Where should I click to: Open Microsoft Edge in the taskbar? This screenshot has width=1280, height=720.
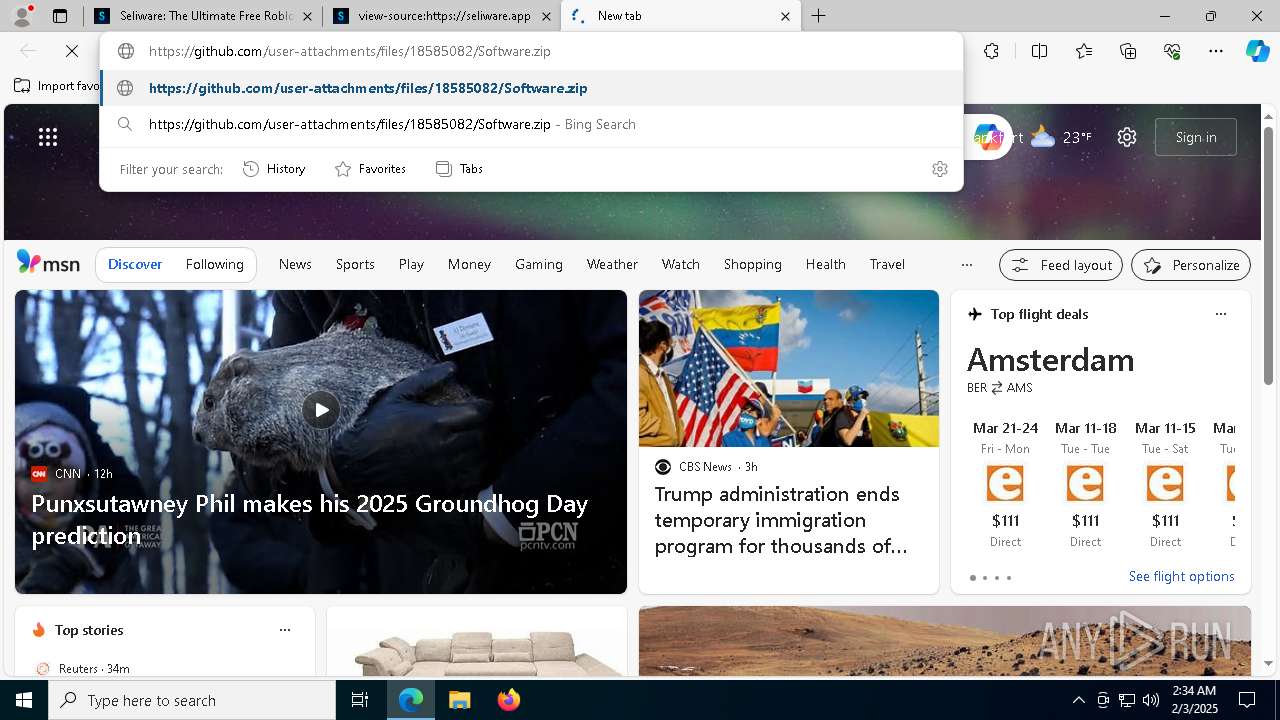(411, 700)
